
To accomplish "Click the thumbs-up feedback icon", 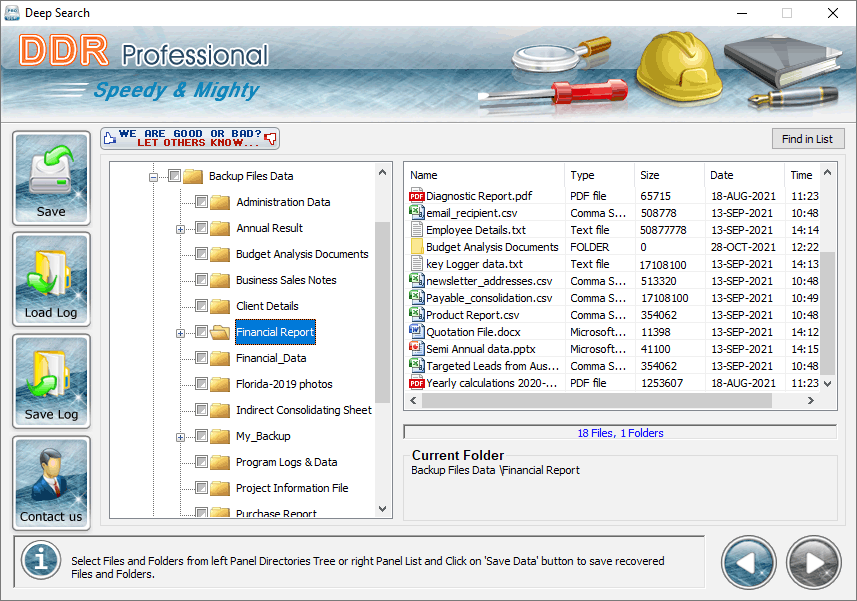I will pos(110,138).
